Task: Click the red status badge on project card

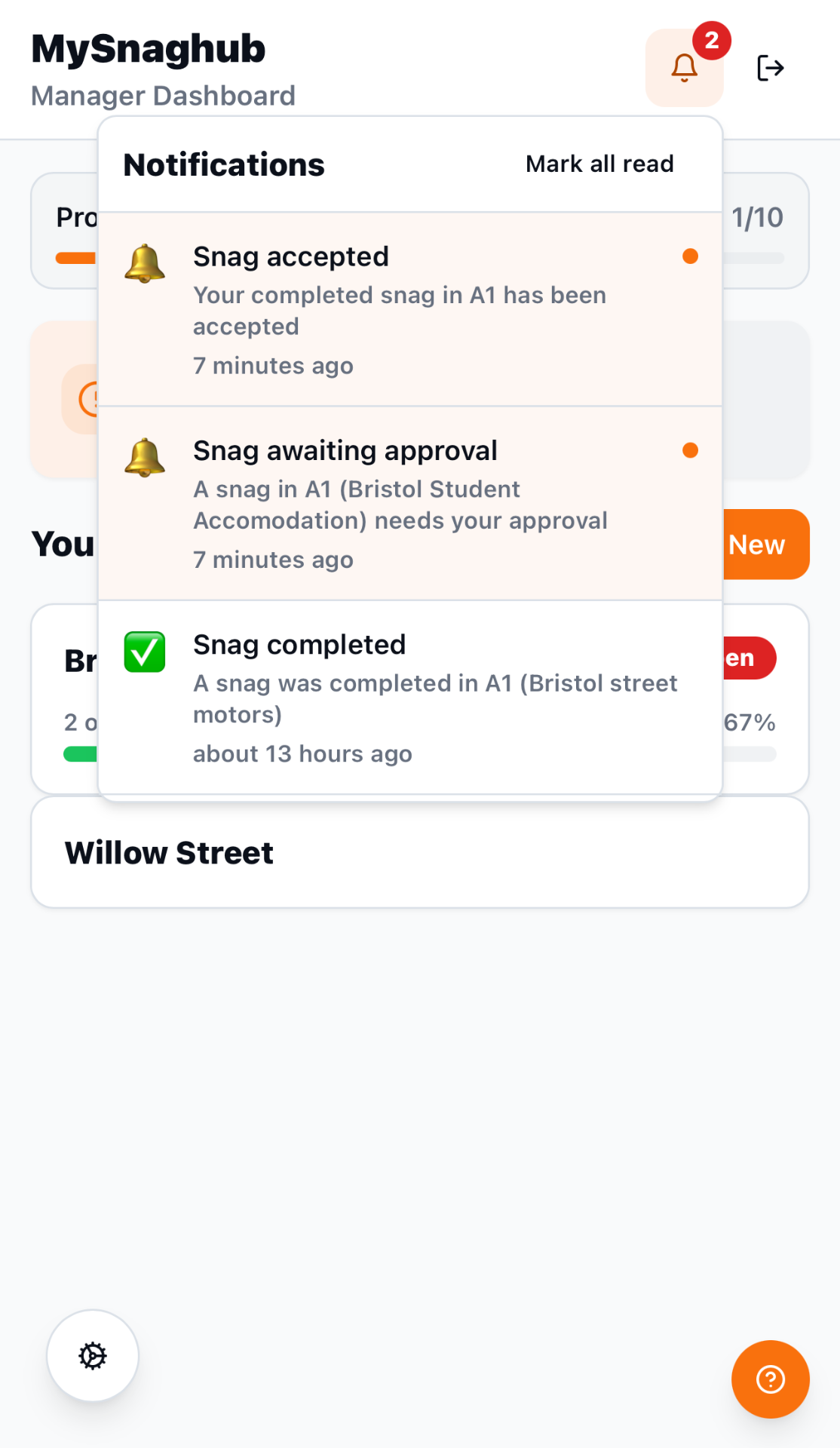Action: (749, 658)
